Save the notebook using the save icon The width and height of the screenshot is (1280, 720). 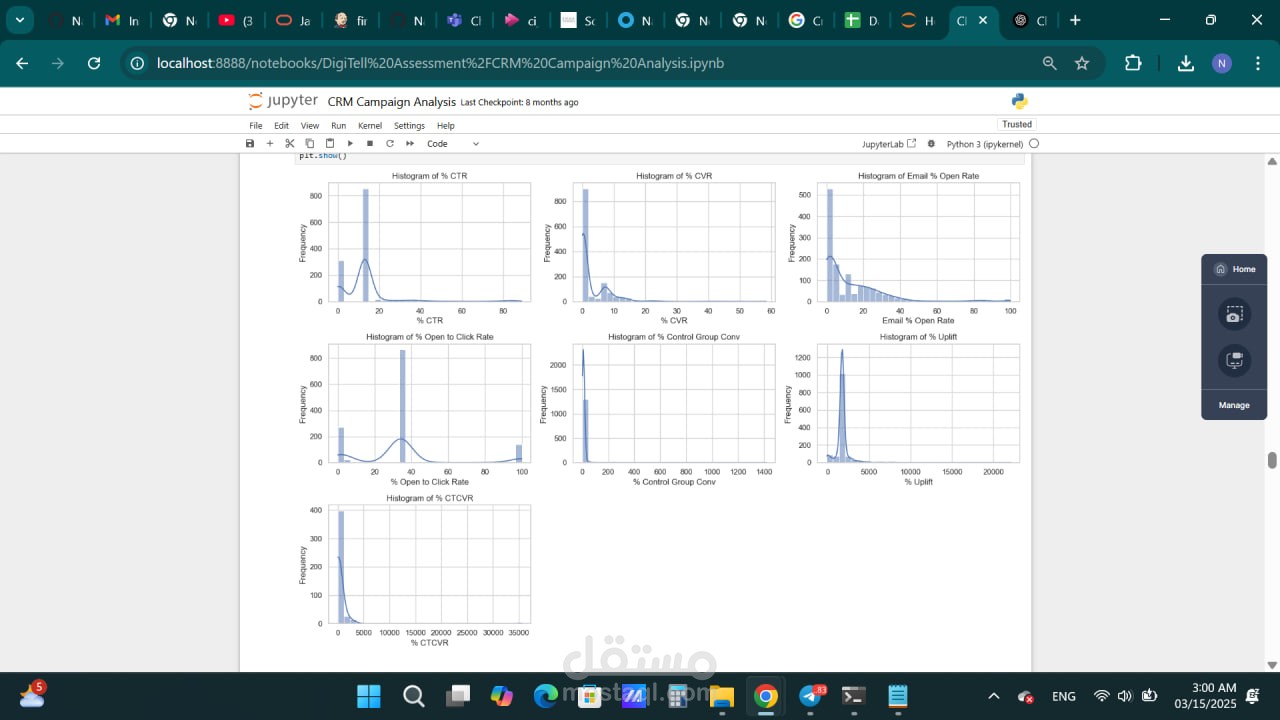249,143
